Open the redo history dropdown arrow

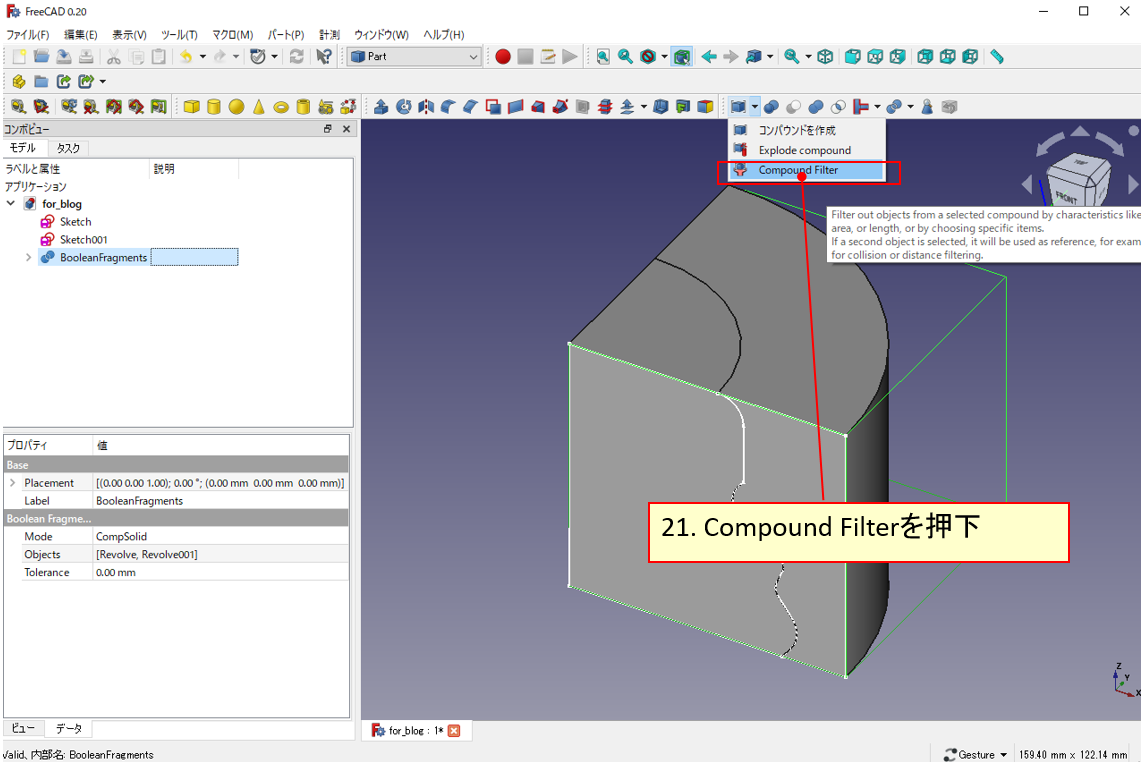click(x=236, y=56)
